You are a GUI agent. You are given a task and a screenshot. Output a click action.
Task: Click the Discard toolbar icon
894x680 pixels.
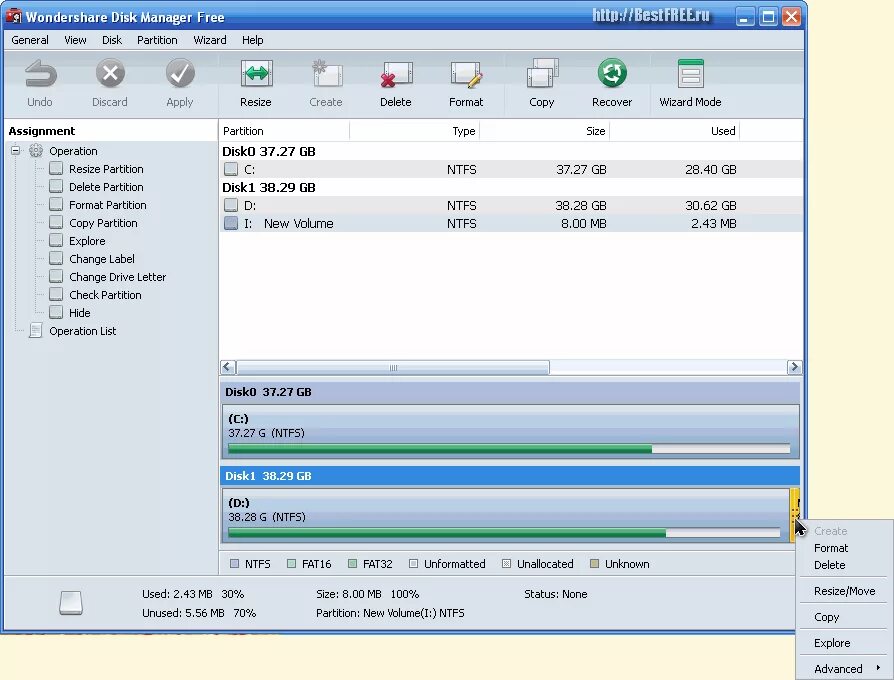click(110, 74)
